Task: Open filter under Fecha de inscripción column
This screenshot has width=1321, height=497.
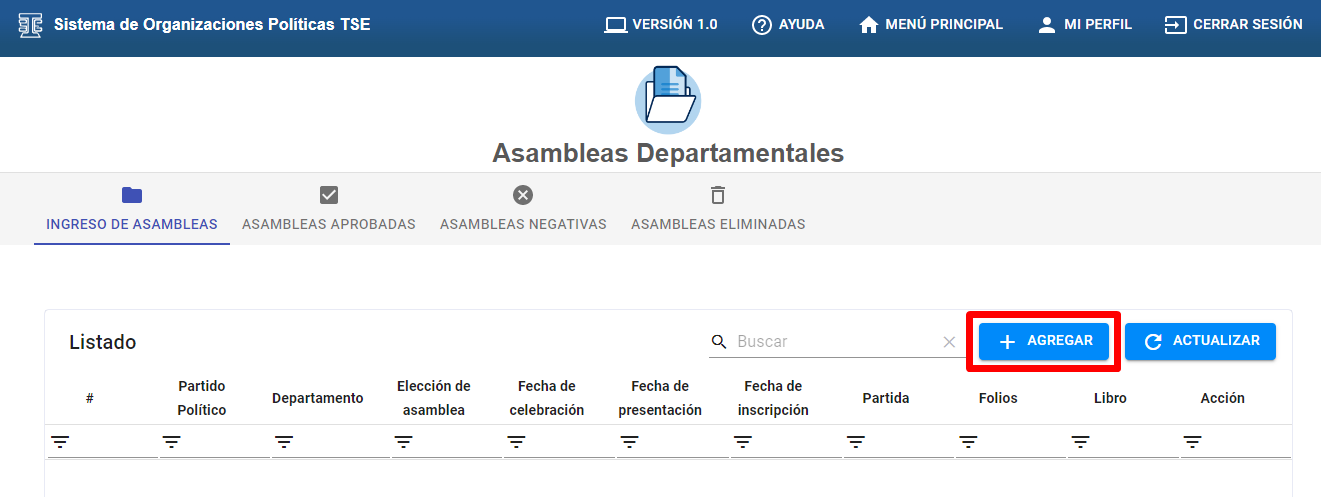Action: coord(742,442)
